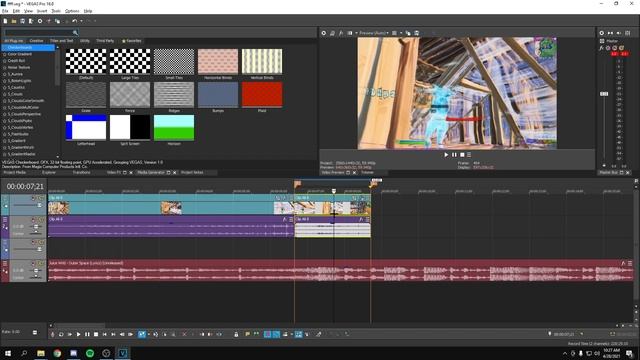Screen dimensions: 640x360
Task: Toggle Automatic Crossfades button
Action: click(276, 334)
